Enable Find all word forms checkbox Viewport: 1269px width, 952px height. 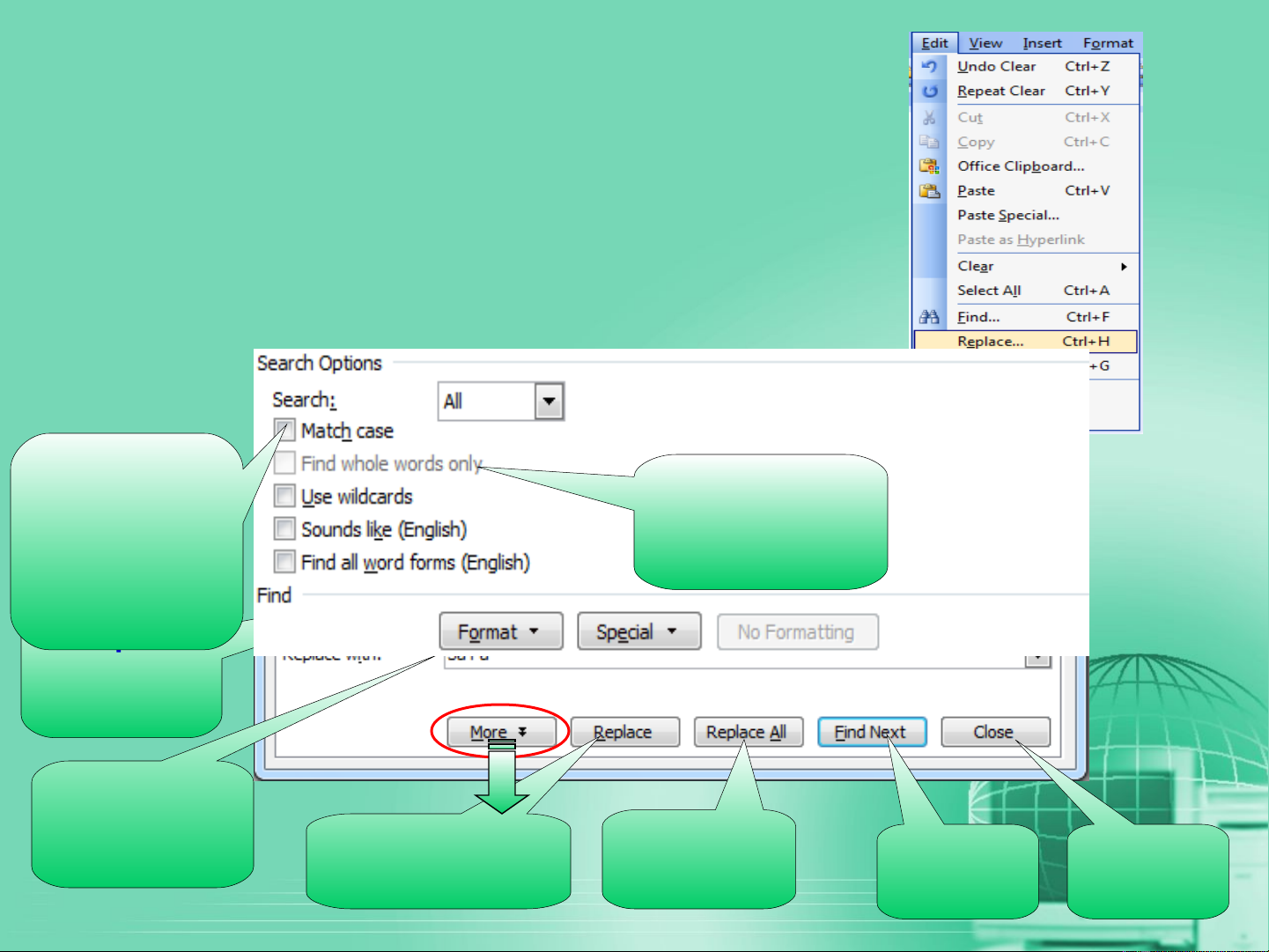284,562
